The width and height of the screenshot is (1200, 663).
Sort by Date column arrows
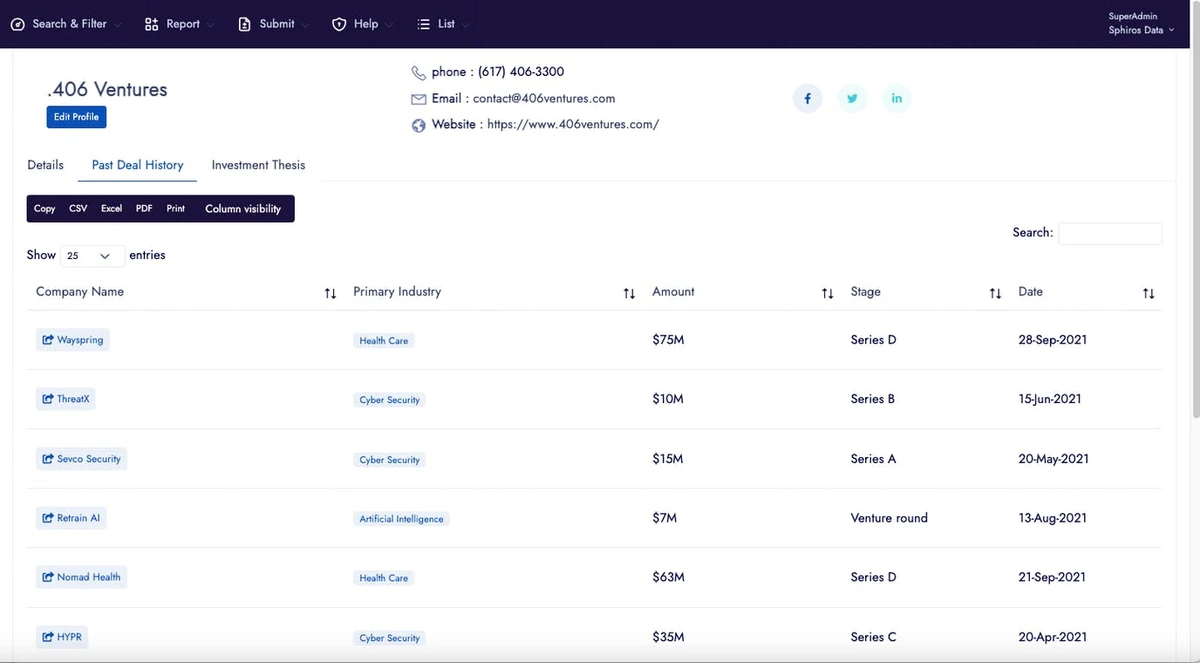[x=1148, y=293]
